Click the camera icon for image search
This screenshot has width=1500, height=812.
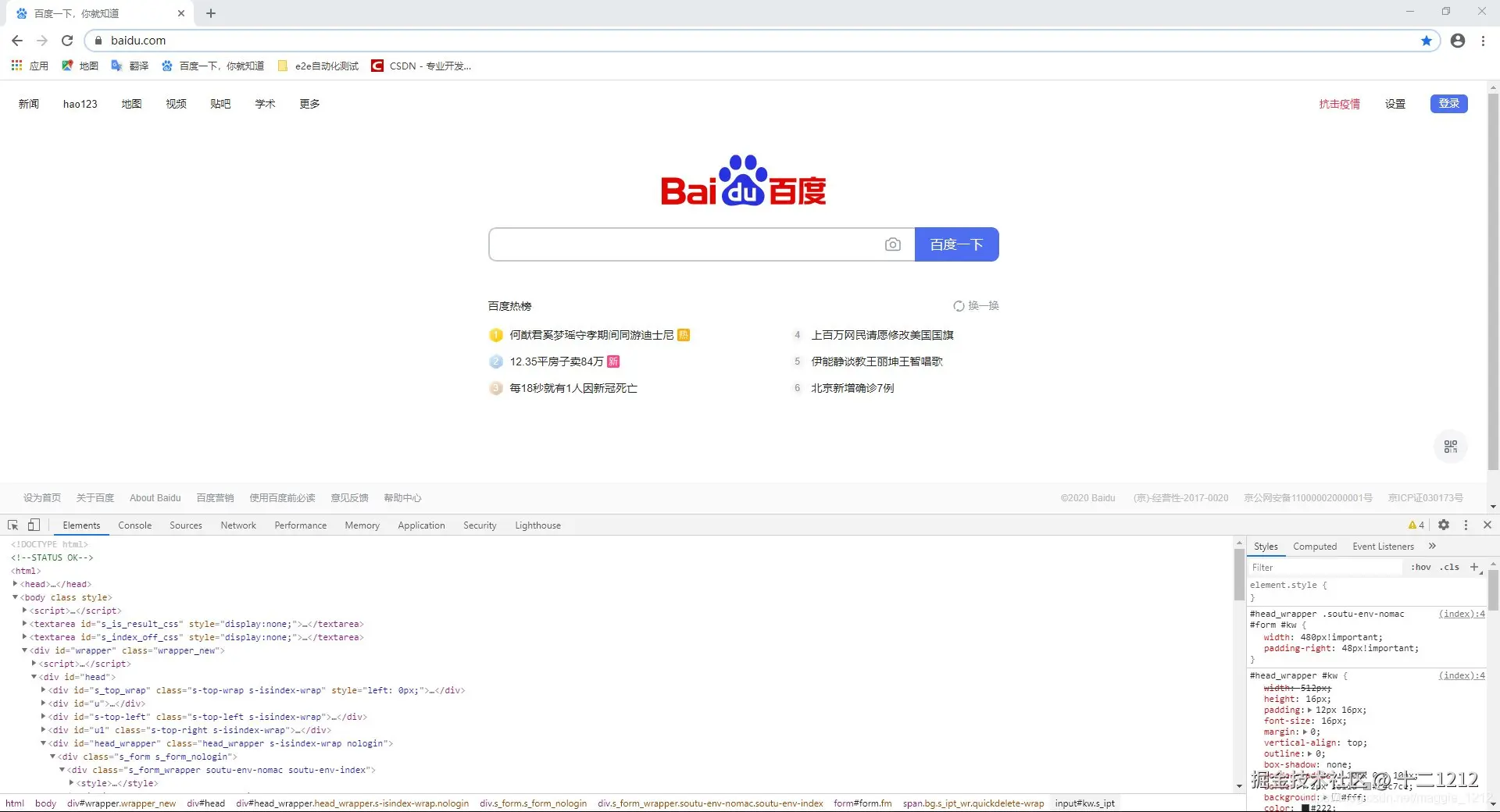pyautogui.click(x=893, y=244)
